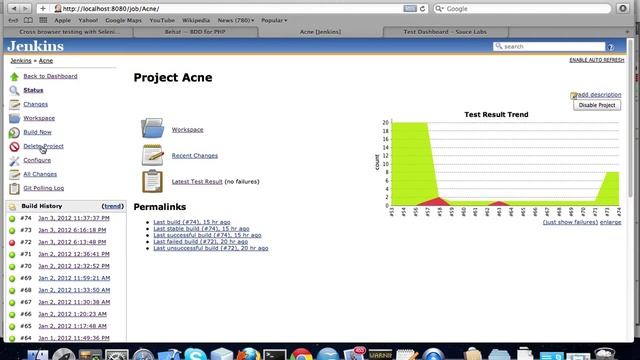Open build #71 Jan 2, 2012 12:36:41 PM

click(x=74, y=254)
